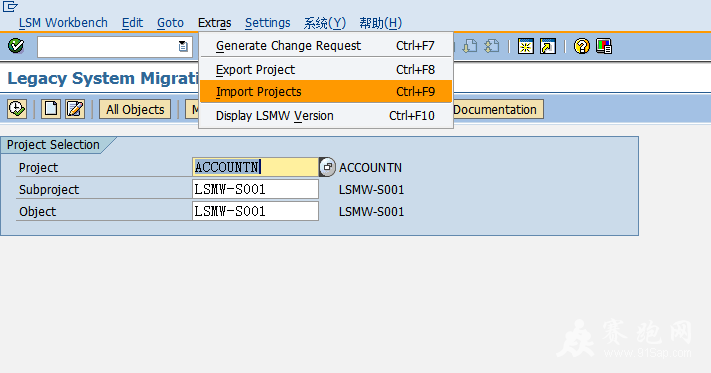Click the Execute clock icon
The image size is (711, 373).
[17, 109]
